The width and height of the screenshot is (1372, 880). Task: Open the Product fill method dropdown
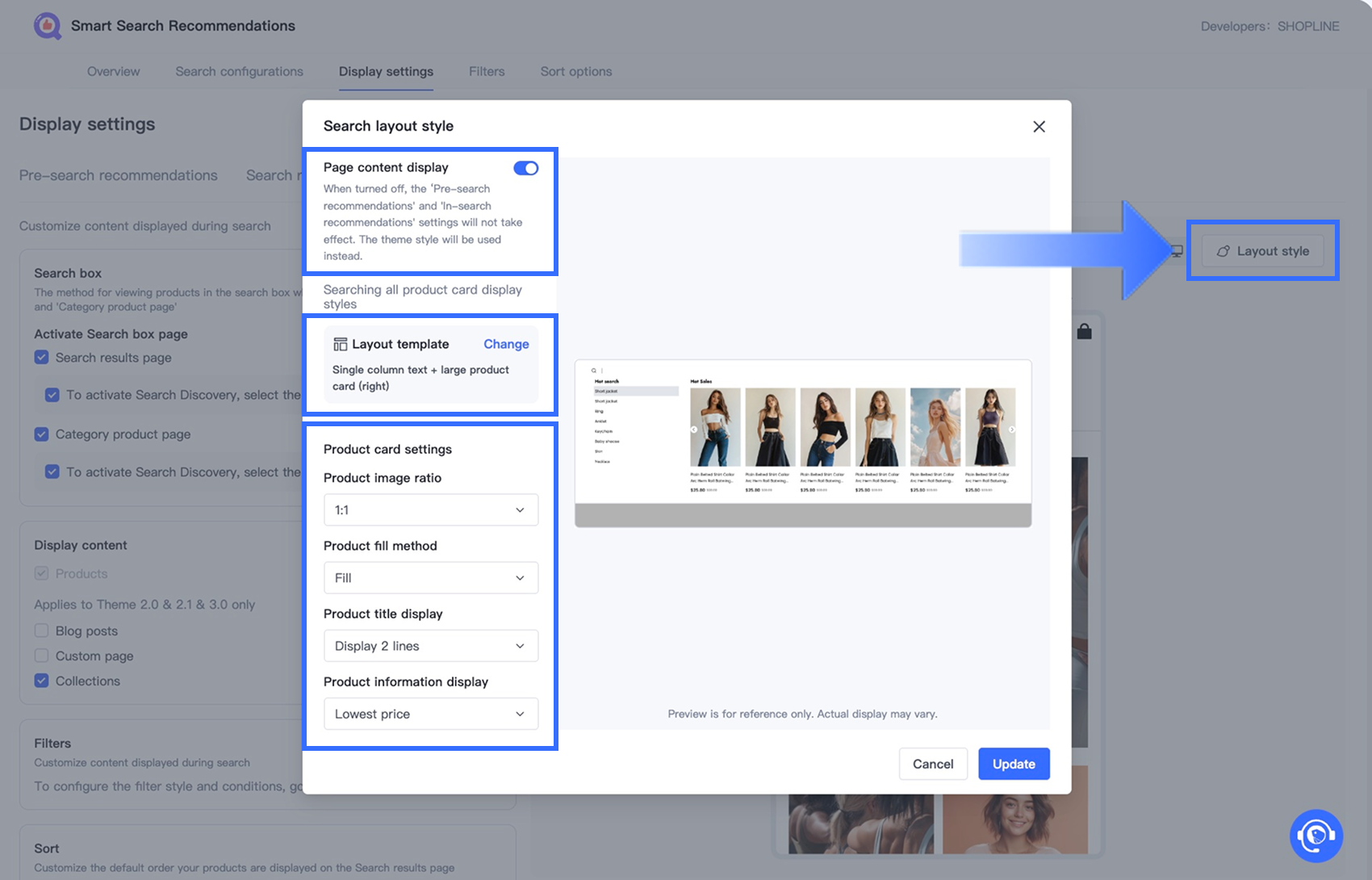click(x=431, y=578)
